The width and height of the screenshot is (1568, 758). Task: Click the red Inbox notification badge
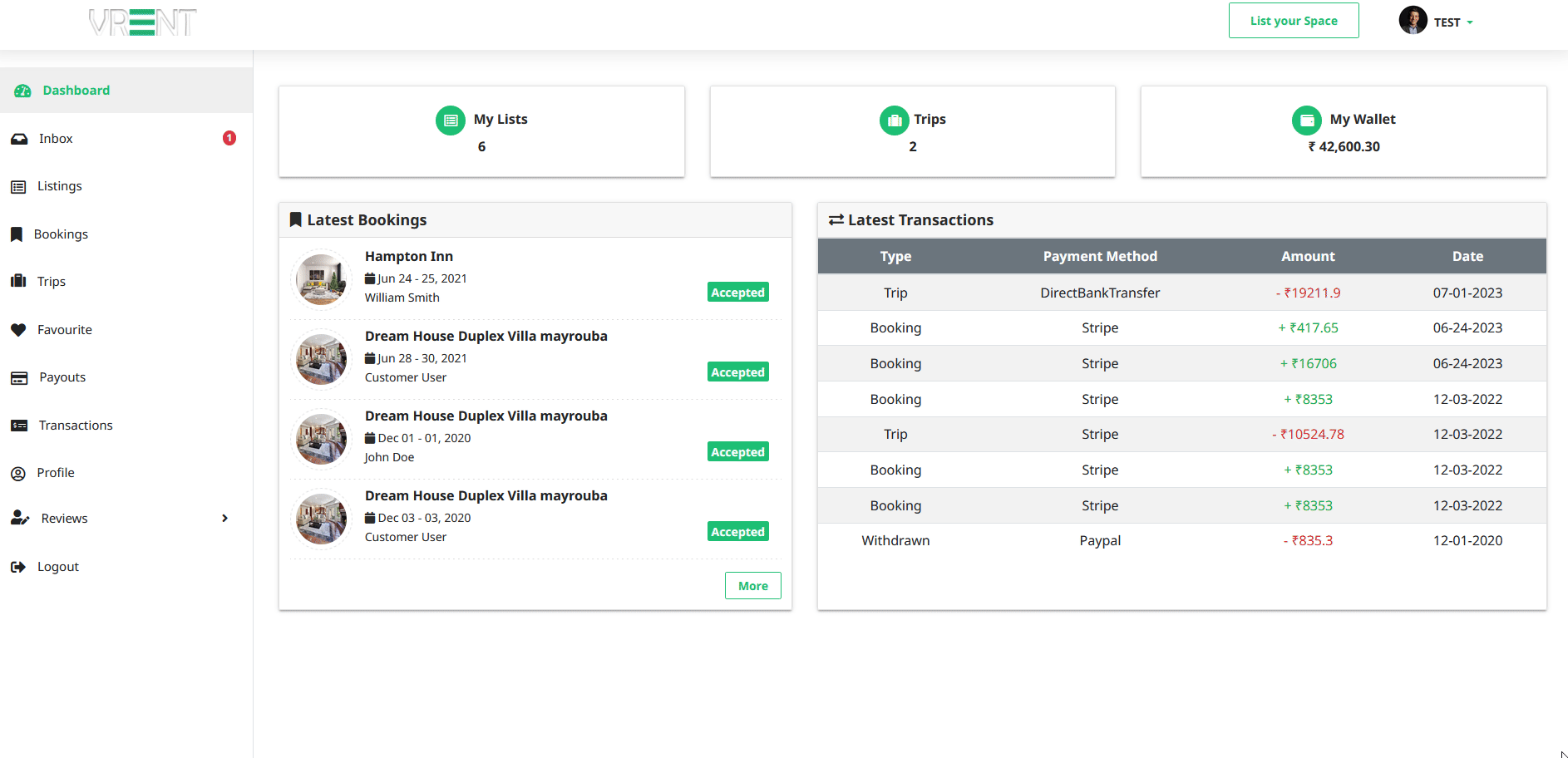pyautogui.click(x=229, y=138)
